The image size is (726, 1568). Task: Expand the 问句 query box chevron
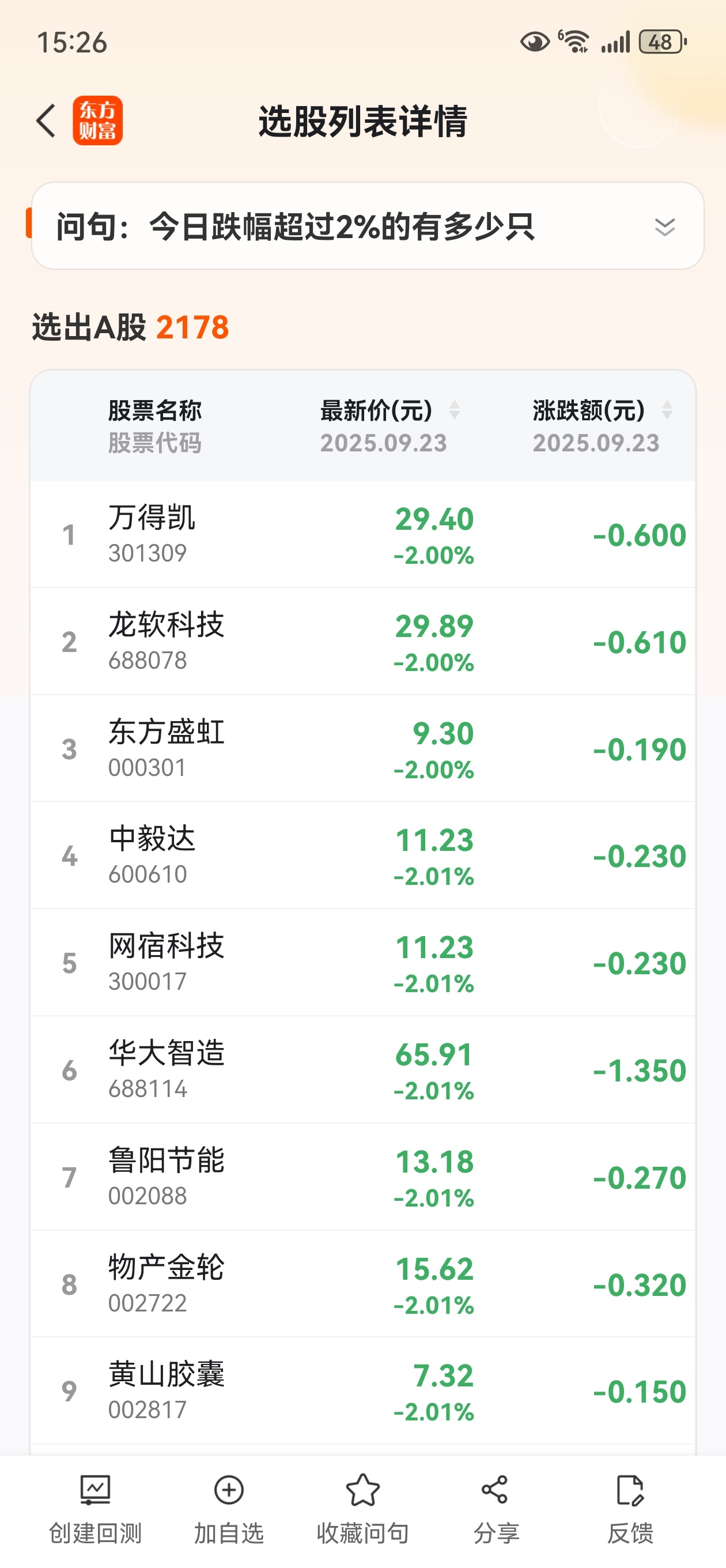pyautogui.click(x=664, y=227)
